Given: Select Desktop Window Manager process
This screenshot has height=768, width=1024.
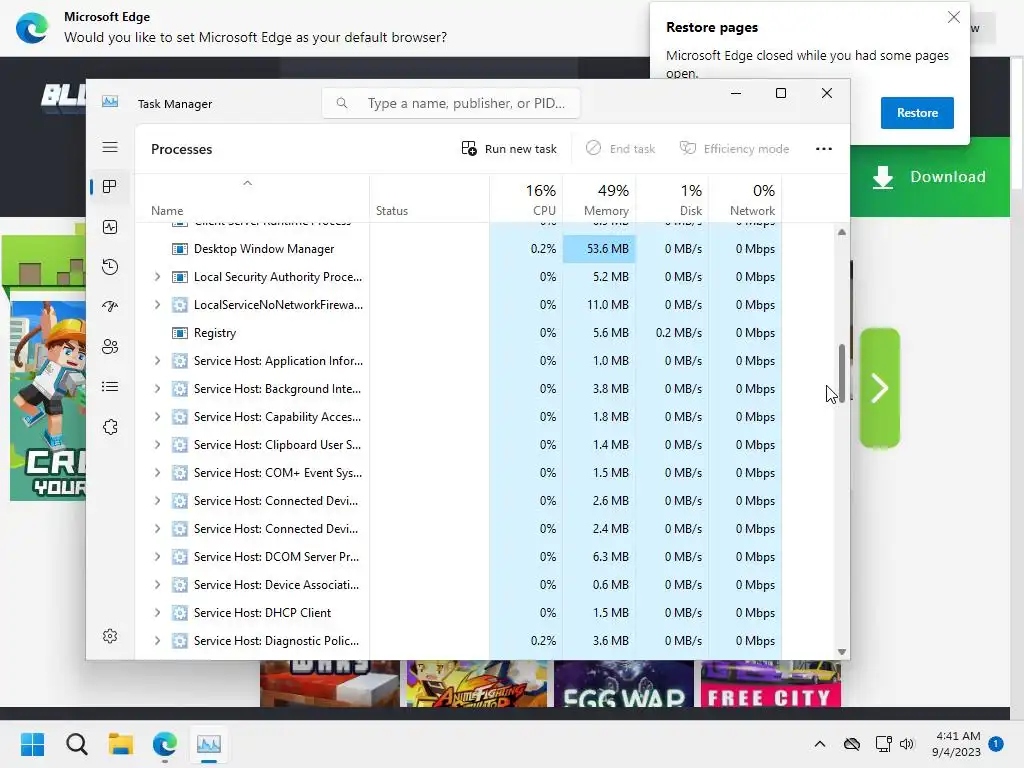Looking at the screenshot, I should [x=458, y=249].
